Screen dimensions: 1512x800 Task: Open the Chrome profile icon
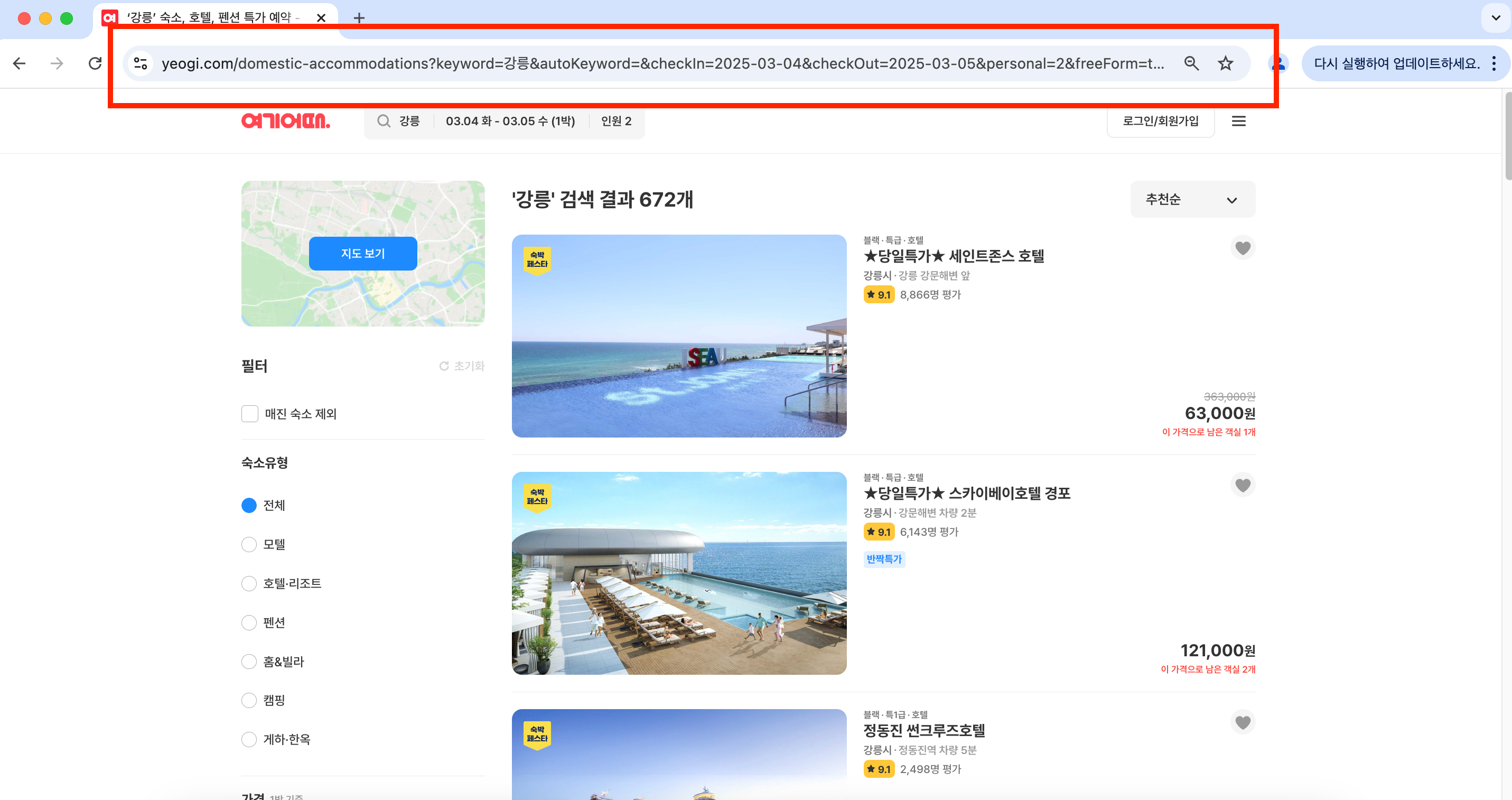click(x=1277, y=63)
